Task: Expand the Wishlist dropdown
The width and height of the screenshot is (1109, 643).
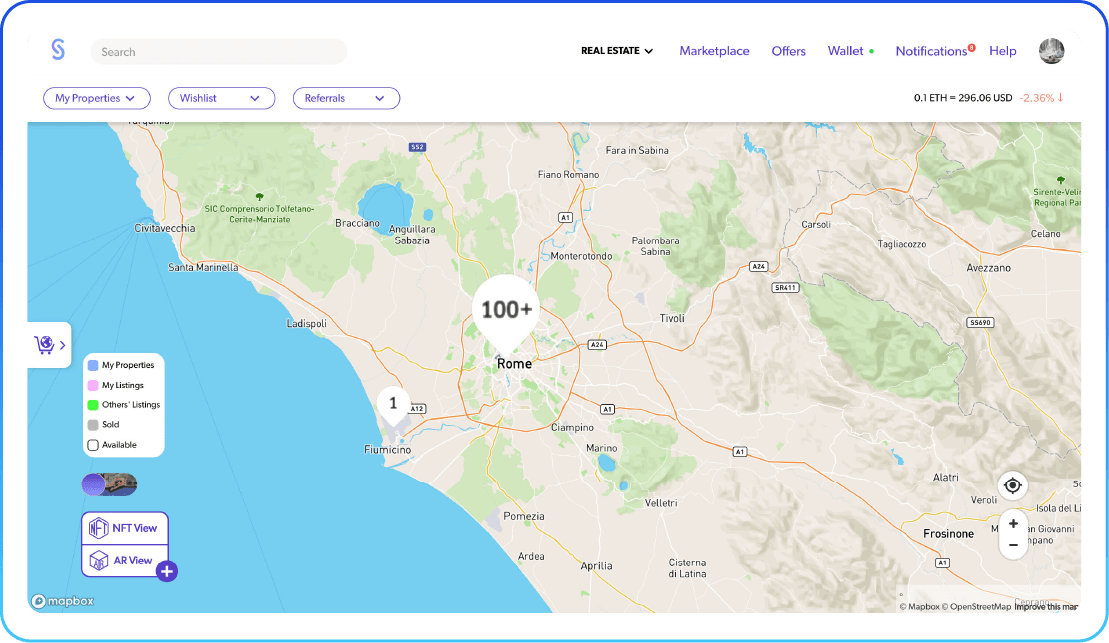Action: 221,98
